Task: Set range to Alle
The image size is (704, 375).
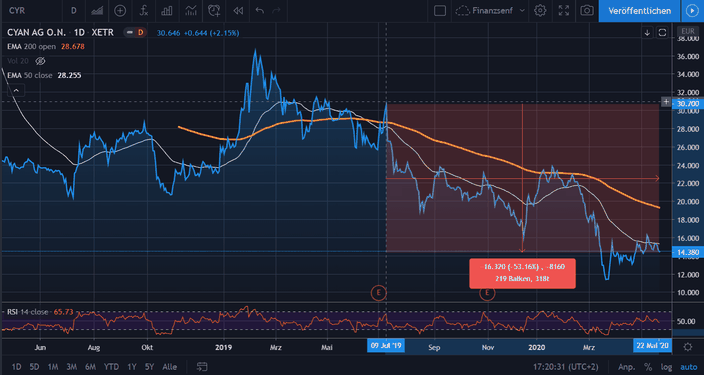Action: point(169,367)
